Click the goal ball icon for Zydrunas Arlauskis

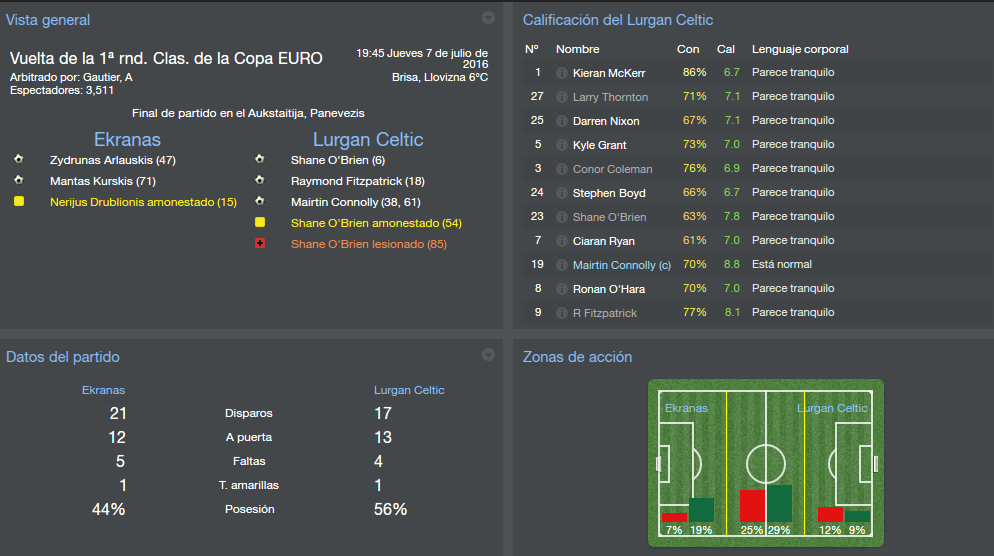pyautogui.click(x=19, y=159)
